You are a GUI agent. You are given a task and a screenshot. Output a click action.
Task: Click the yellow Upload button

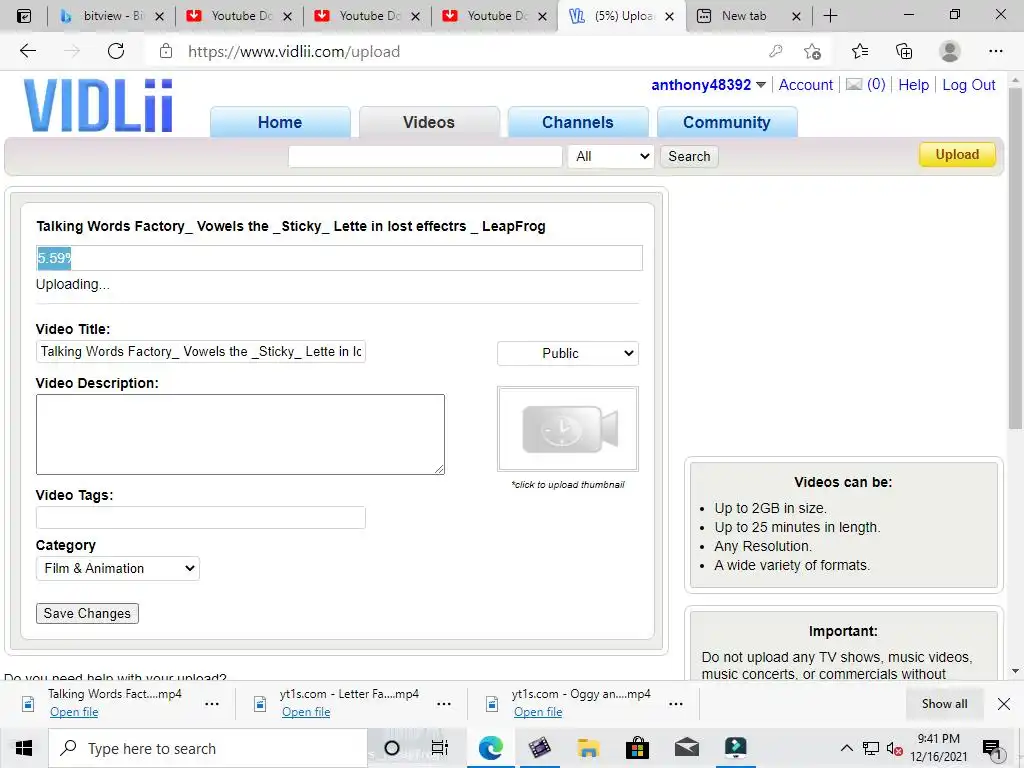(x=957, y=155)
